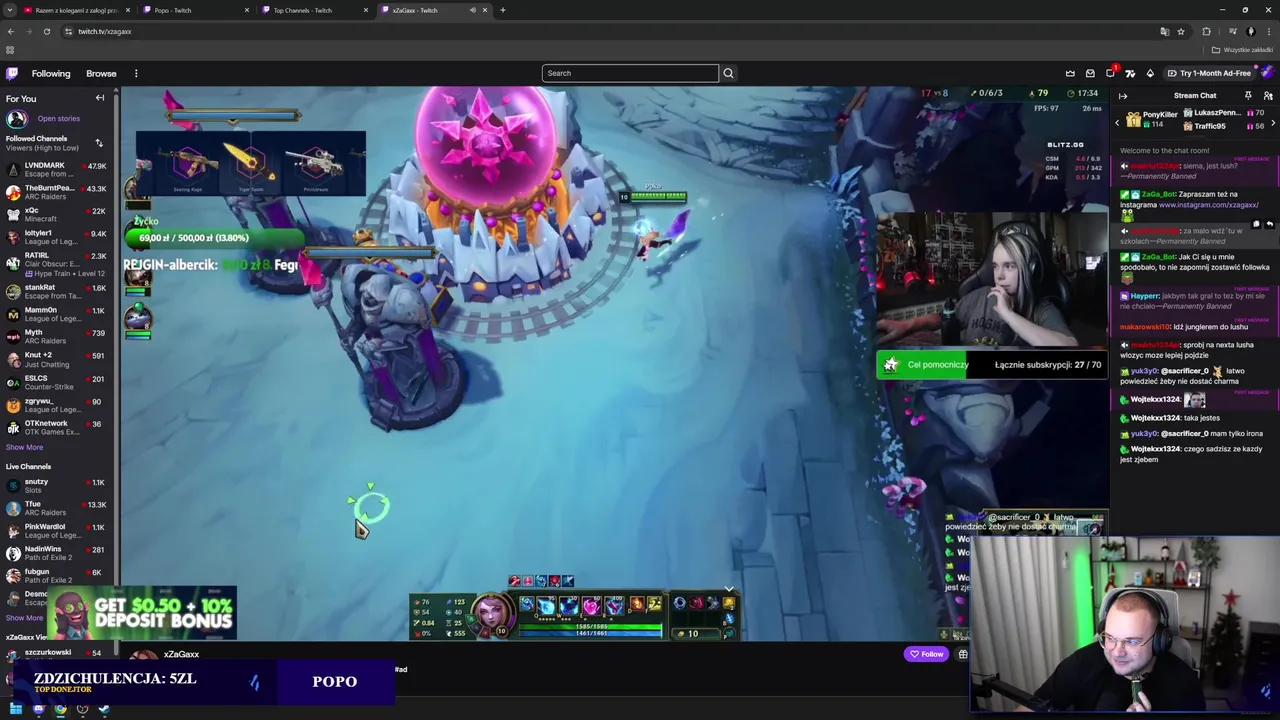The image size is (1280, 720).
Task: Collapse the For You sidebar
Action: 100,98
